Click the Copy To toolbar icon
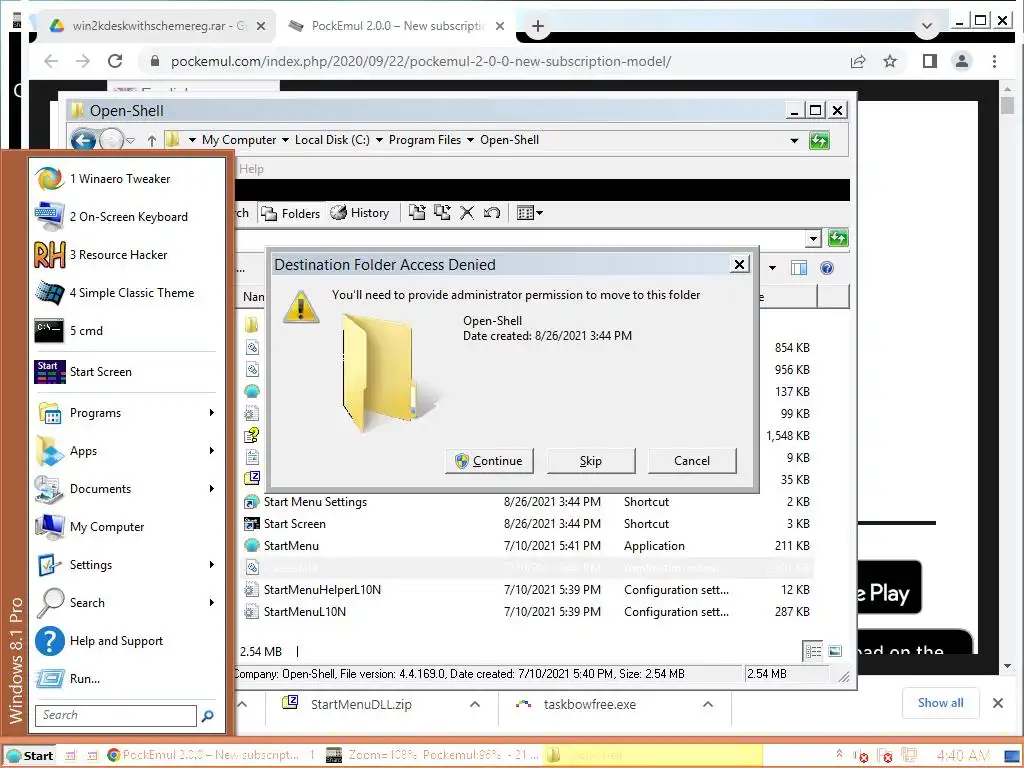 coord(442,213)
